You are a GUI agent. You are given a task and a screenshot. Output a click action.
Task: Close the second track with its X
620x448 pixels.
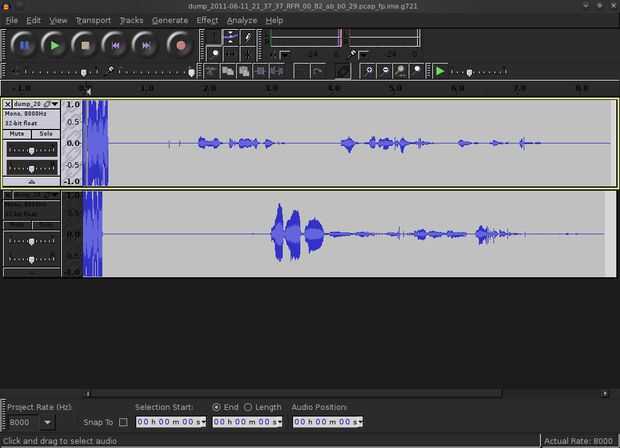pos(8,196)
